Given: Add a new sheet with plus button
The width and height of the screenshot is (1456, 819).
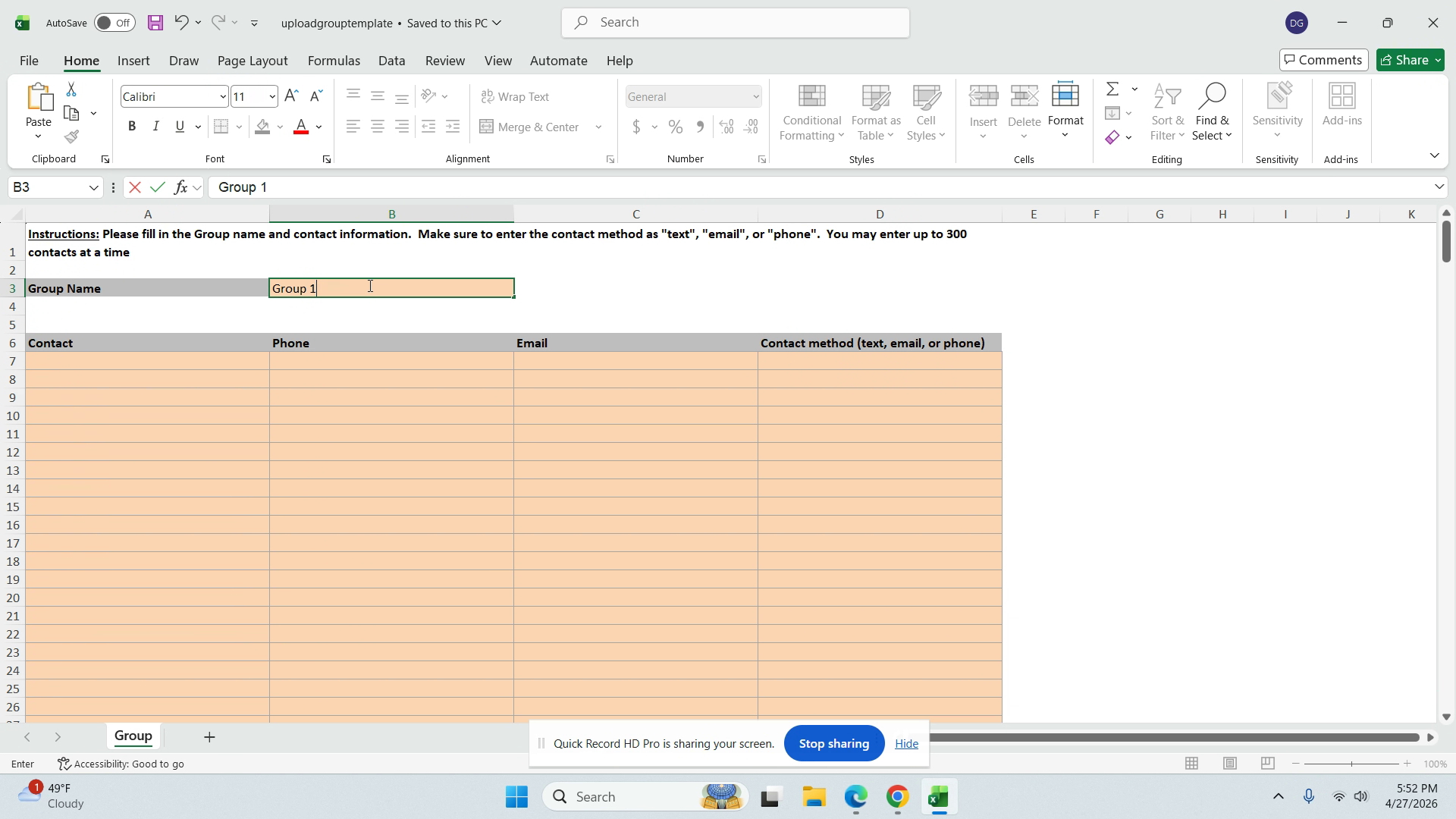Looking at the screenshot, I should pyautogui.click(x=210, y=737).
